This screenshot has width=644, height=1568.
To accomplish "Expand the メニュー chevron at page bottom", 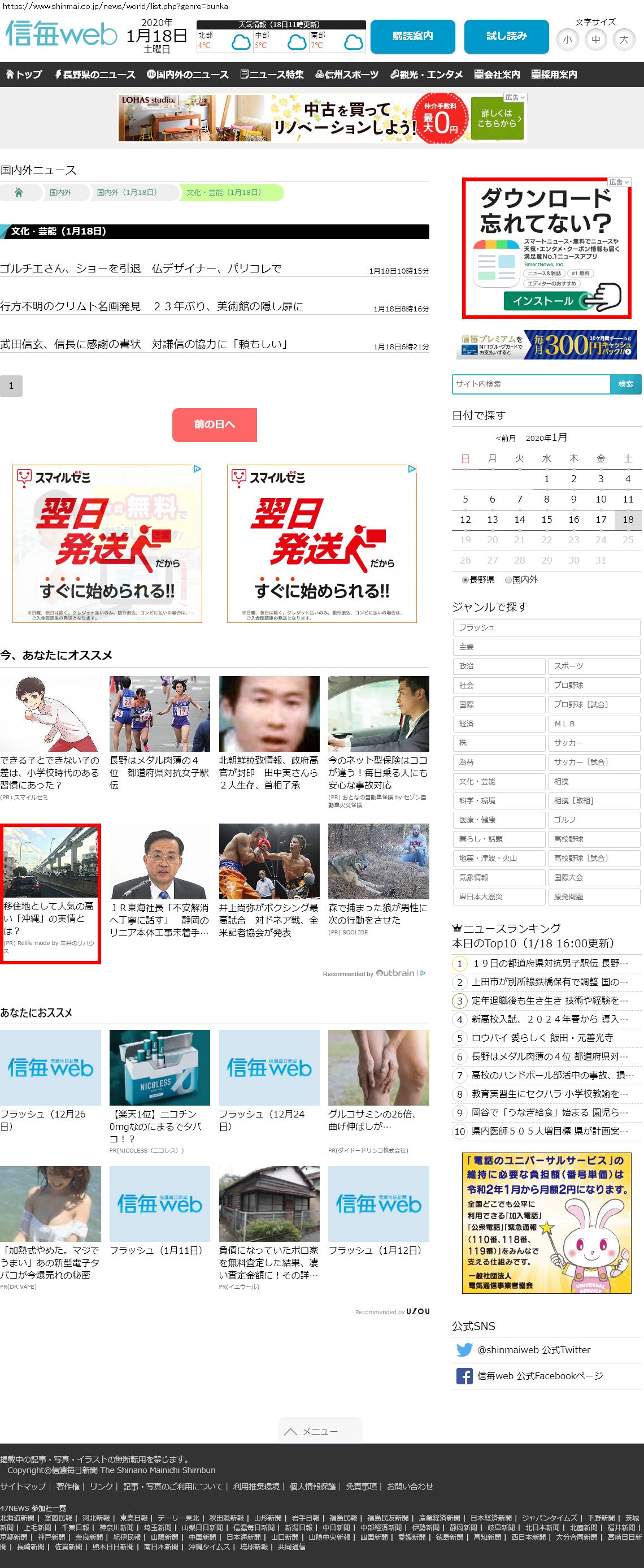I will coord(291,1432).
